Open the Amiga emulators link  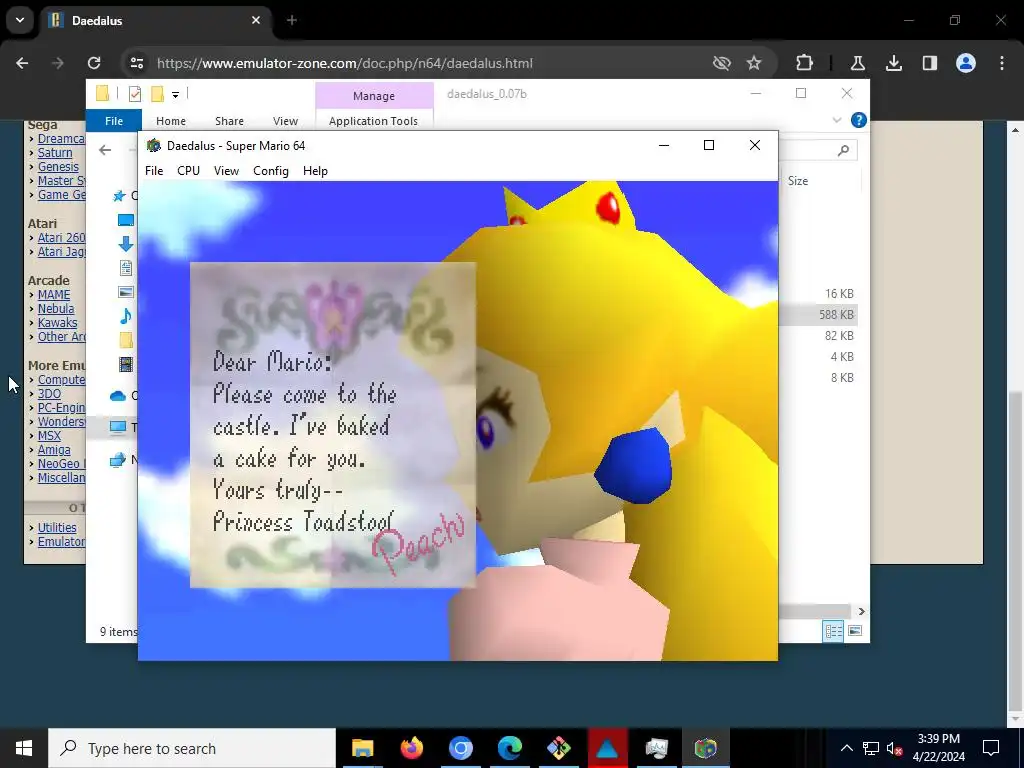click(54, 449)
